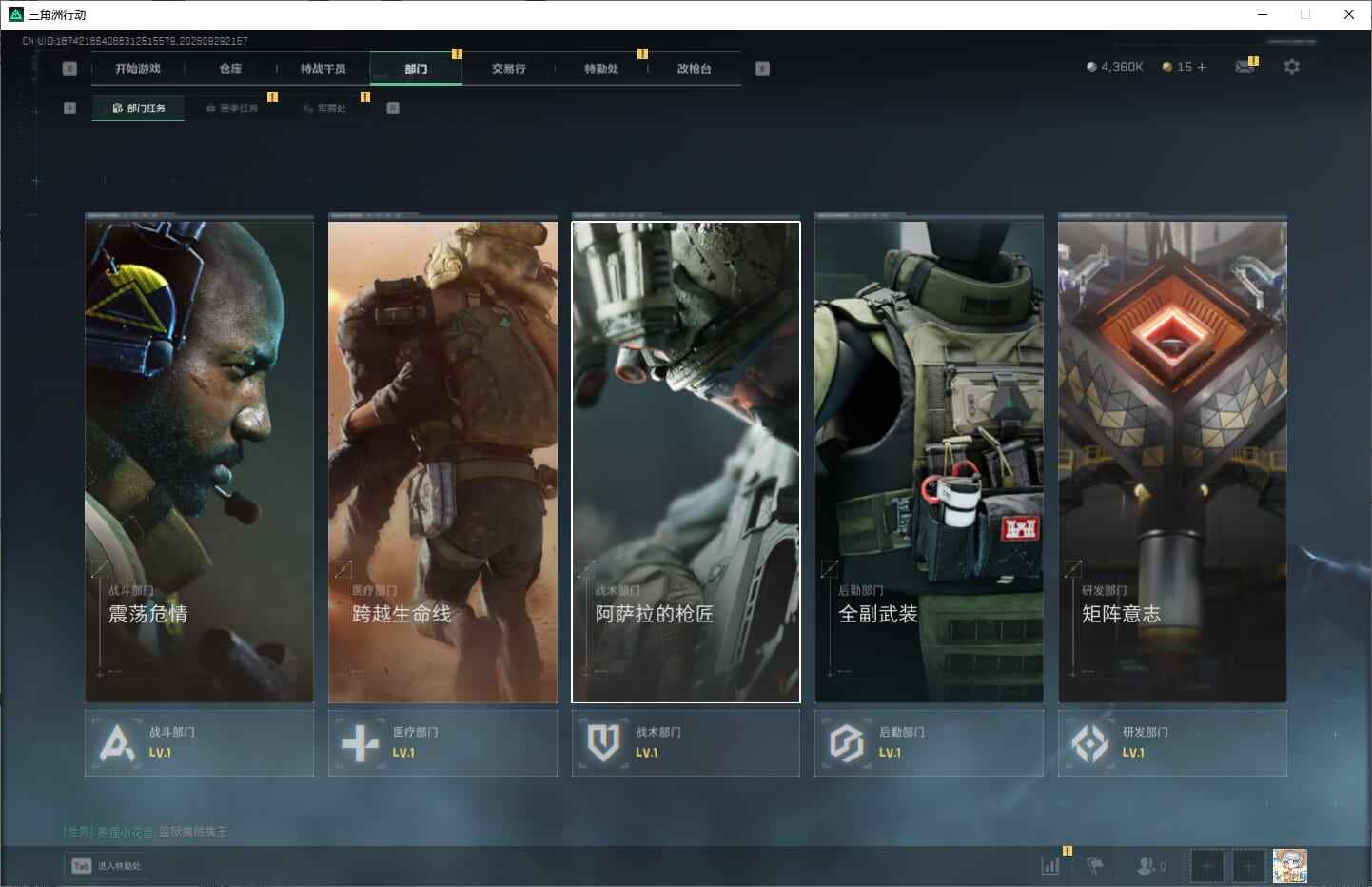Image resolution: width=1372 pixels, height=887 pixels.
Task: Open the 震荡危情 mission card
Action: pos(199,463)
